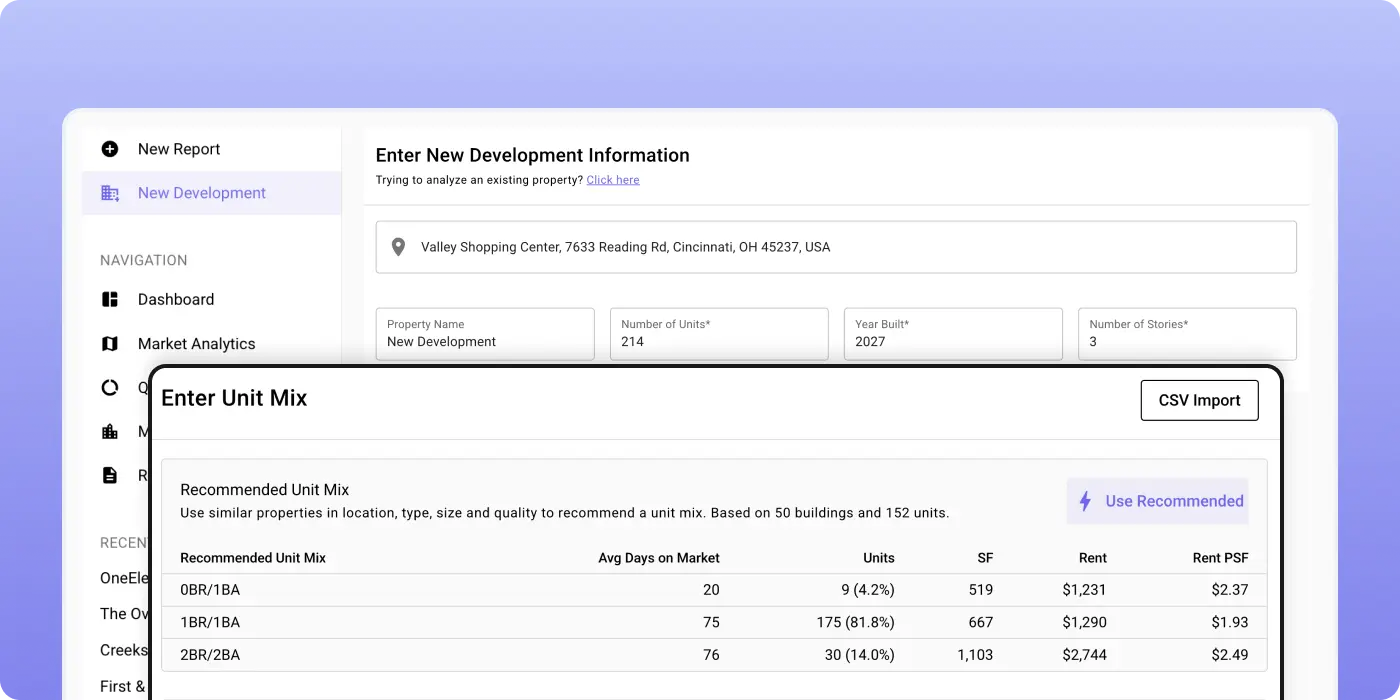Apply the Use Recommended unit mix
Viewport: 1400px width, 700px height.
[1158, 501]
